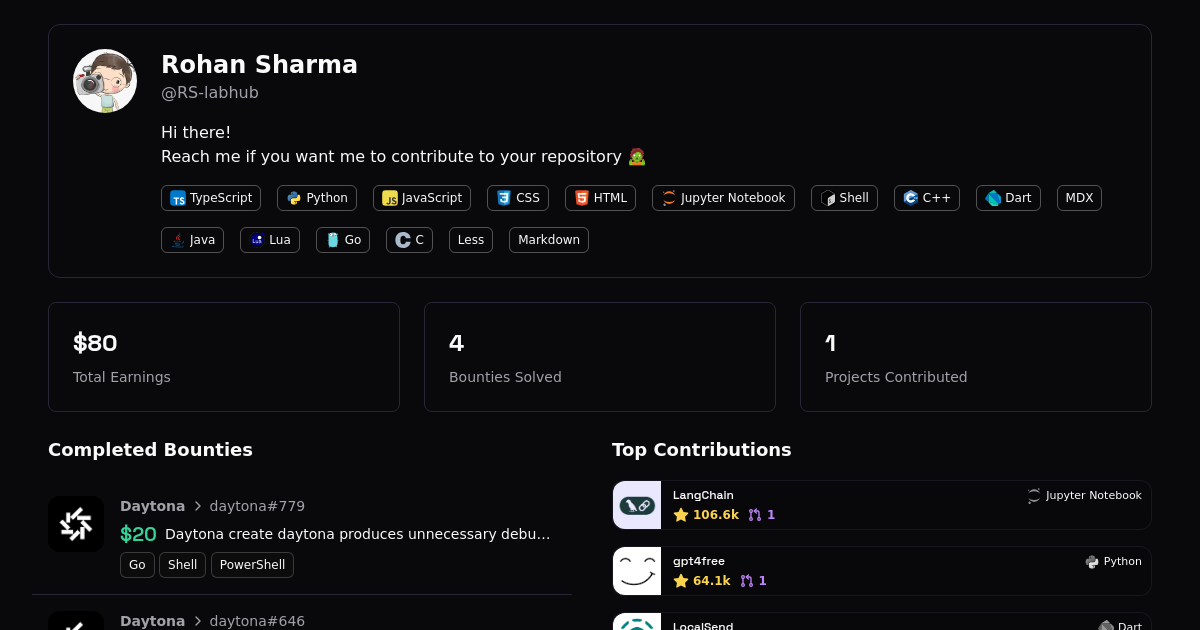1200x630 pixels.
Task: Click Rohan Sharma's profile avatar
Action: [104, 81]
